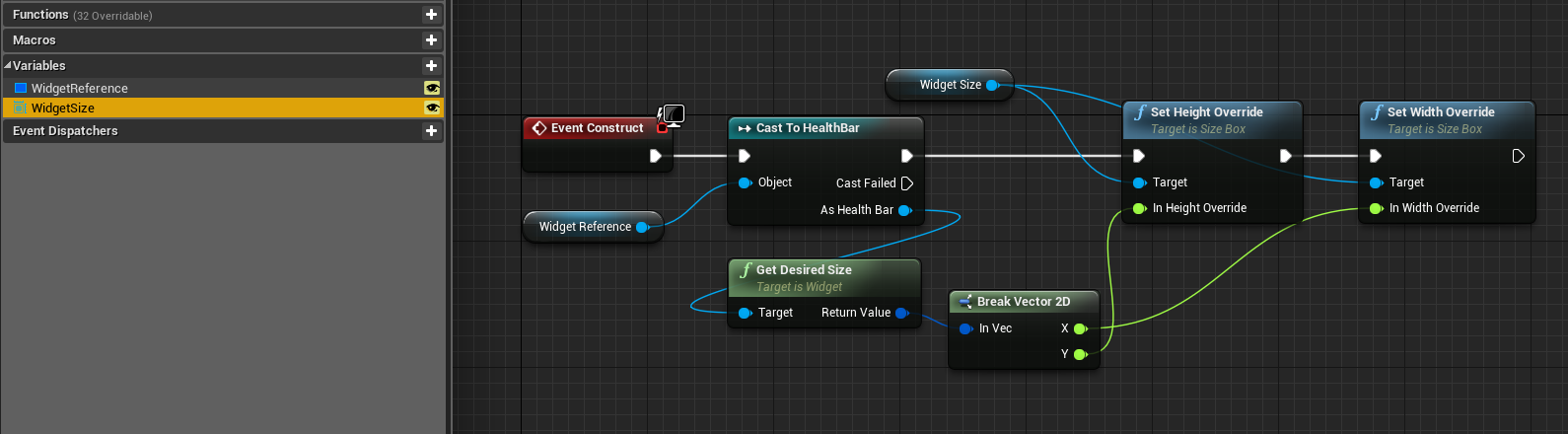
Task: Collapse the Variables section triangle
Action: pyautogui.click(x=8, y=66)
